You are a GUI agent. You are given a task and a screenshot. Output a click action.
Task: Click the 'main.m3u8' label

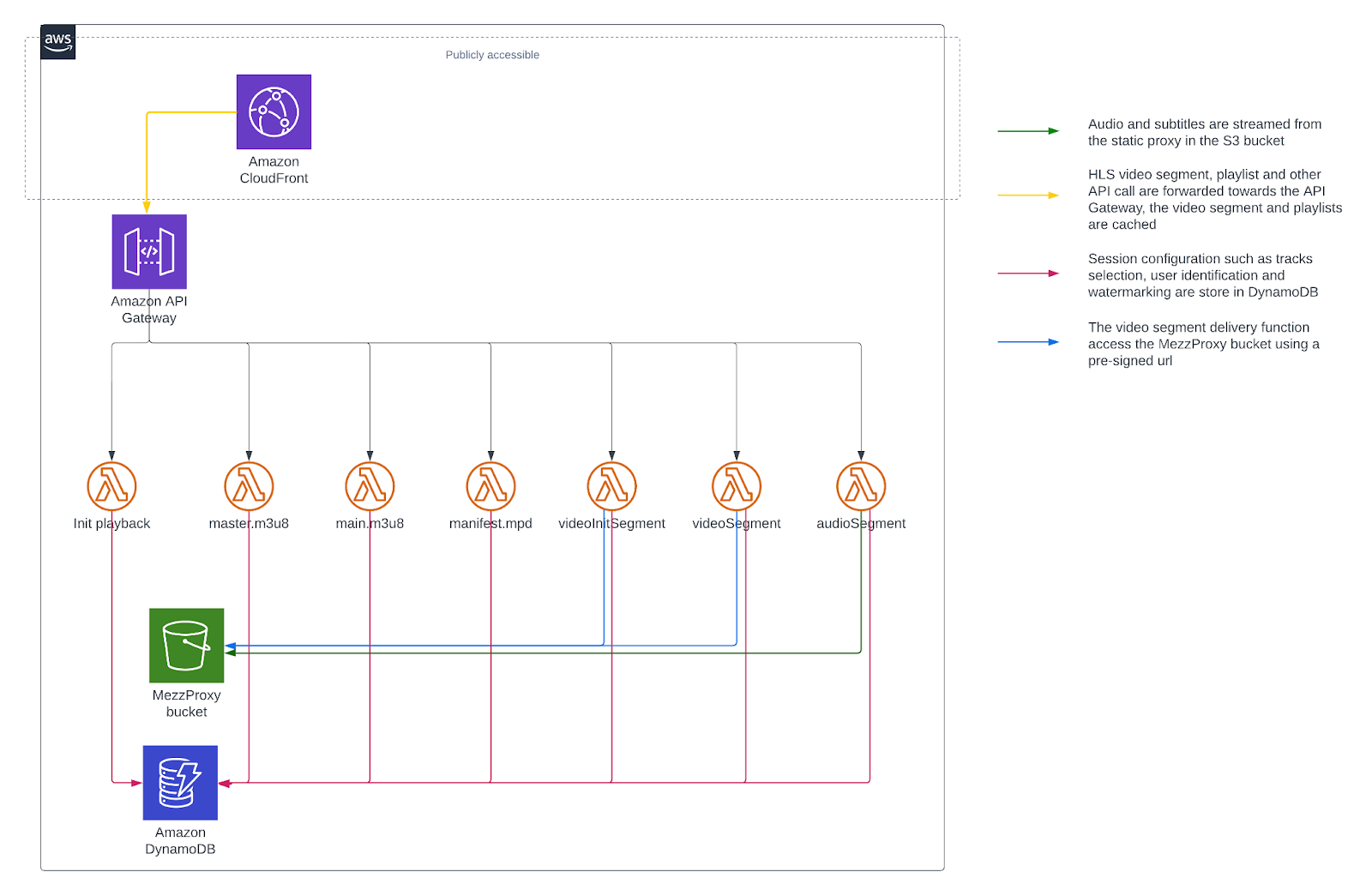[370, 524]
